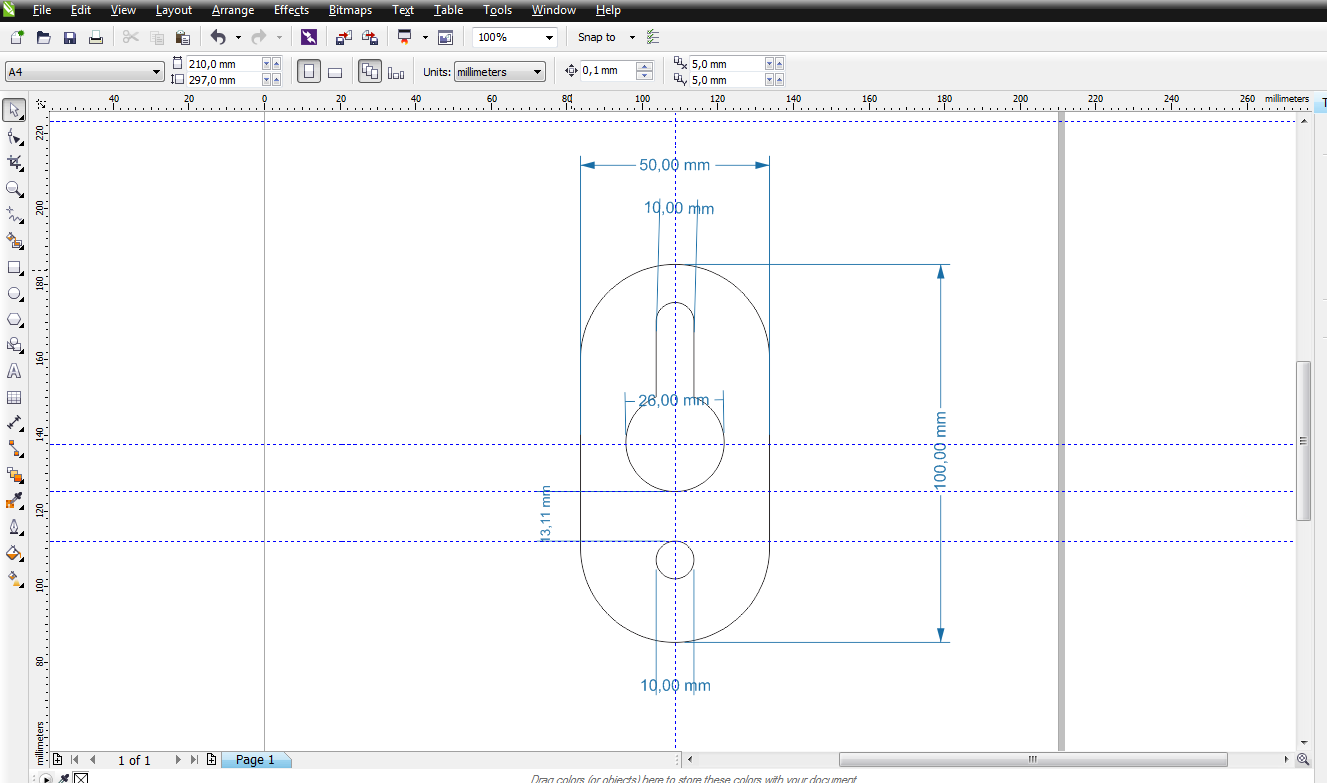Add a page after the current page

pyautogui.click(x=212, y=760)
